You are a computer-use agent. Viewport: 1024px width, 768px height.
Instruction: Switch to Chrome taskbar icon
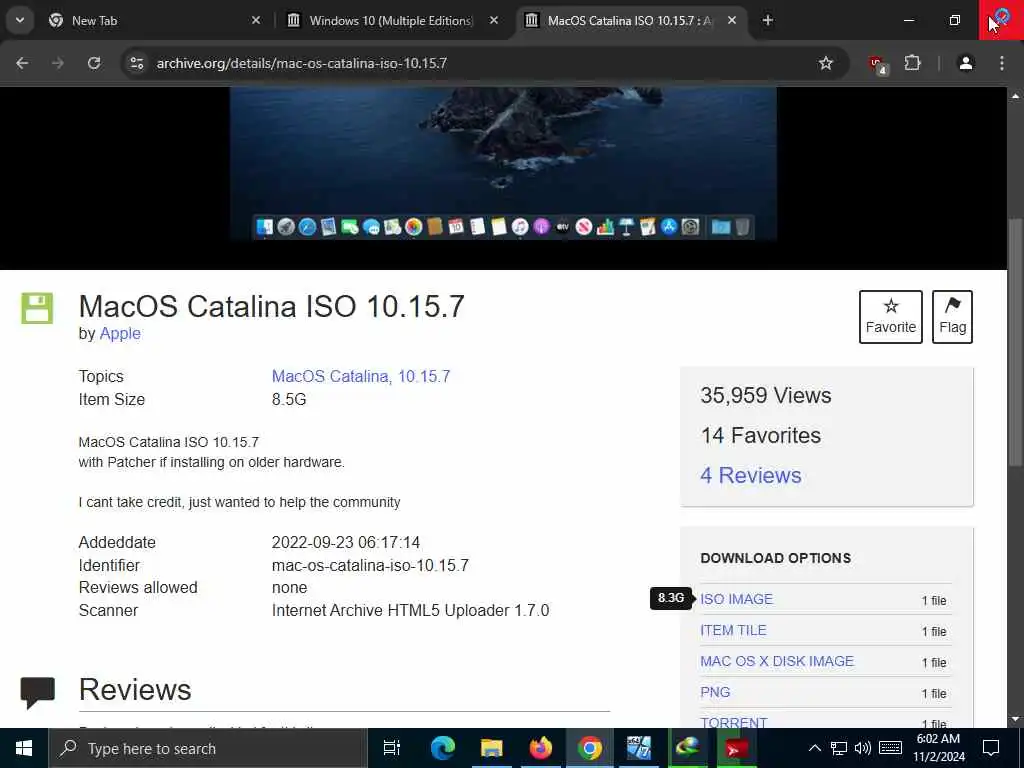[x=589, y=748]
